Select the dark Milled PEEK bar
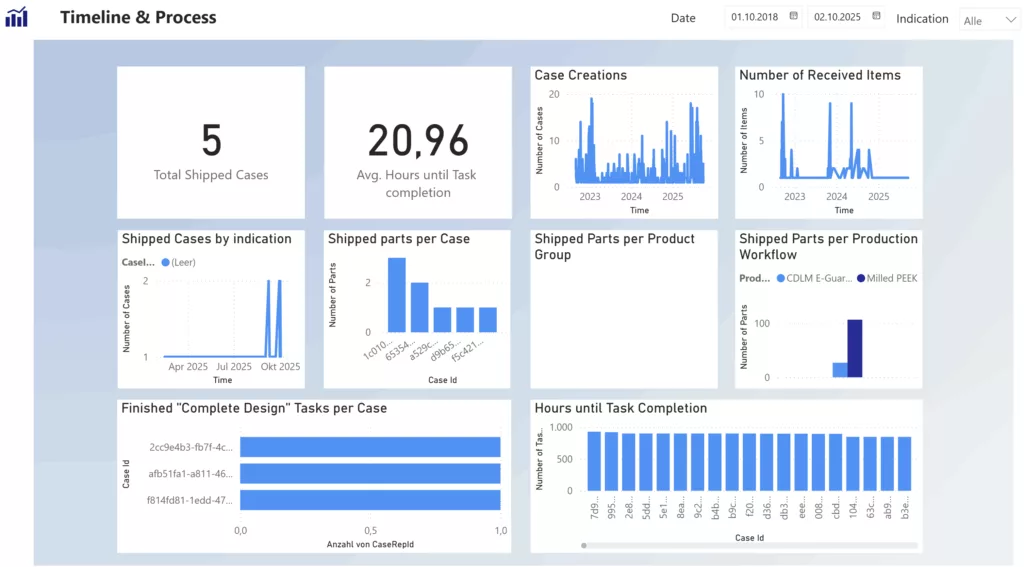 (x=855, y=348)
